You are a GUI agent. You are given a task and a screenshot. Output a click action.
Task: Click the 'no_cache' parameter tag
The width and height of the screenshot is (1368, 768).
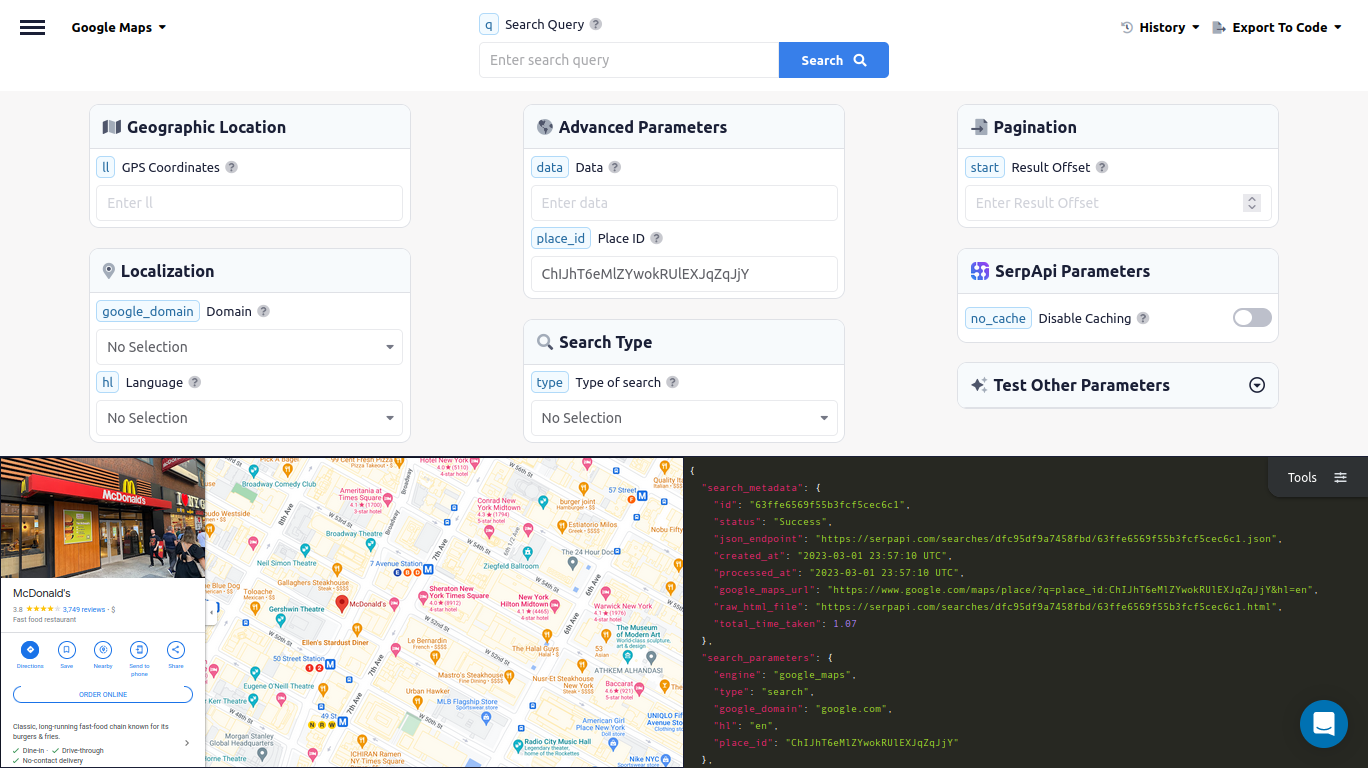pyautogui.click(x=999, y=318)
